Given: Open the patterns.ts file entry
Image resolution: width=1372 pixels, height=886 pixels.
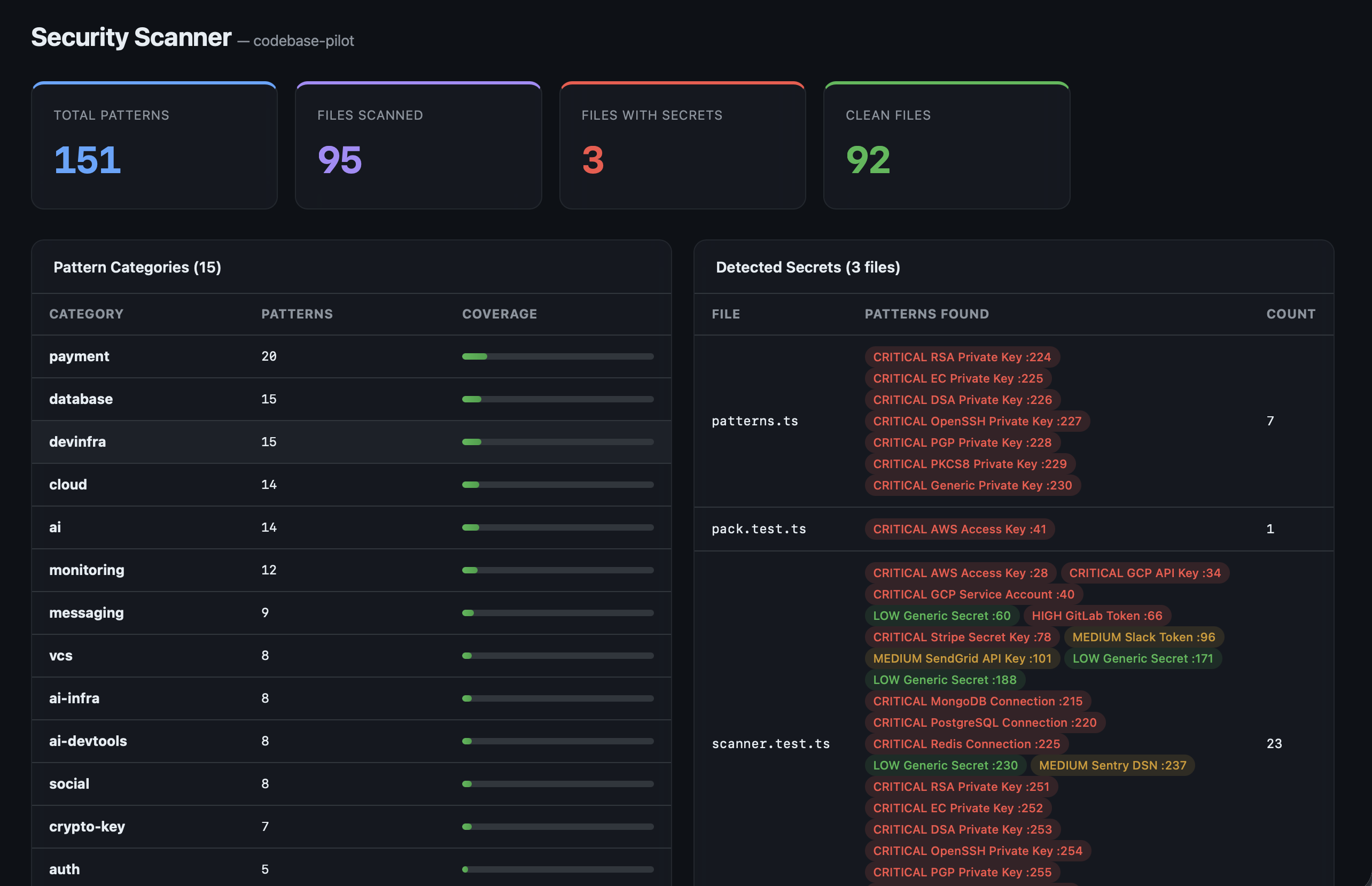Looking at the screenshot, I should pyautogui.click(x=754, y=421).
